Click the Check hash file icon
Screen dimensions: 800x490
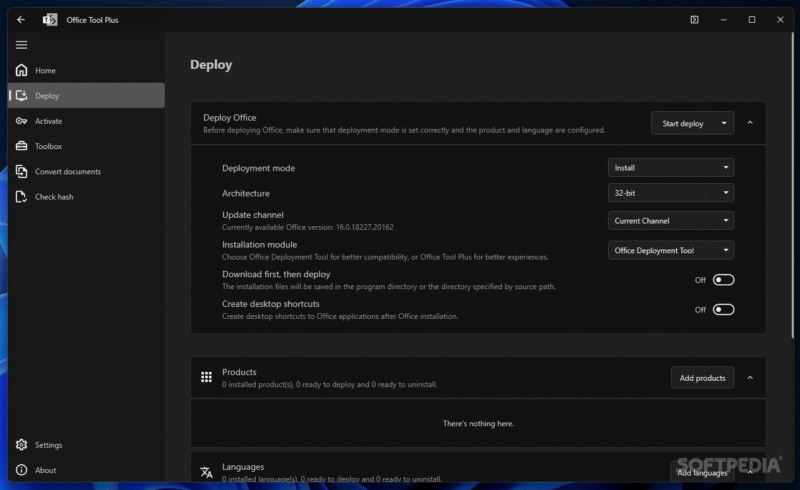[x=21, y=197]
